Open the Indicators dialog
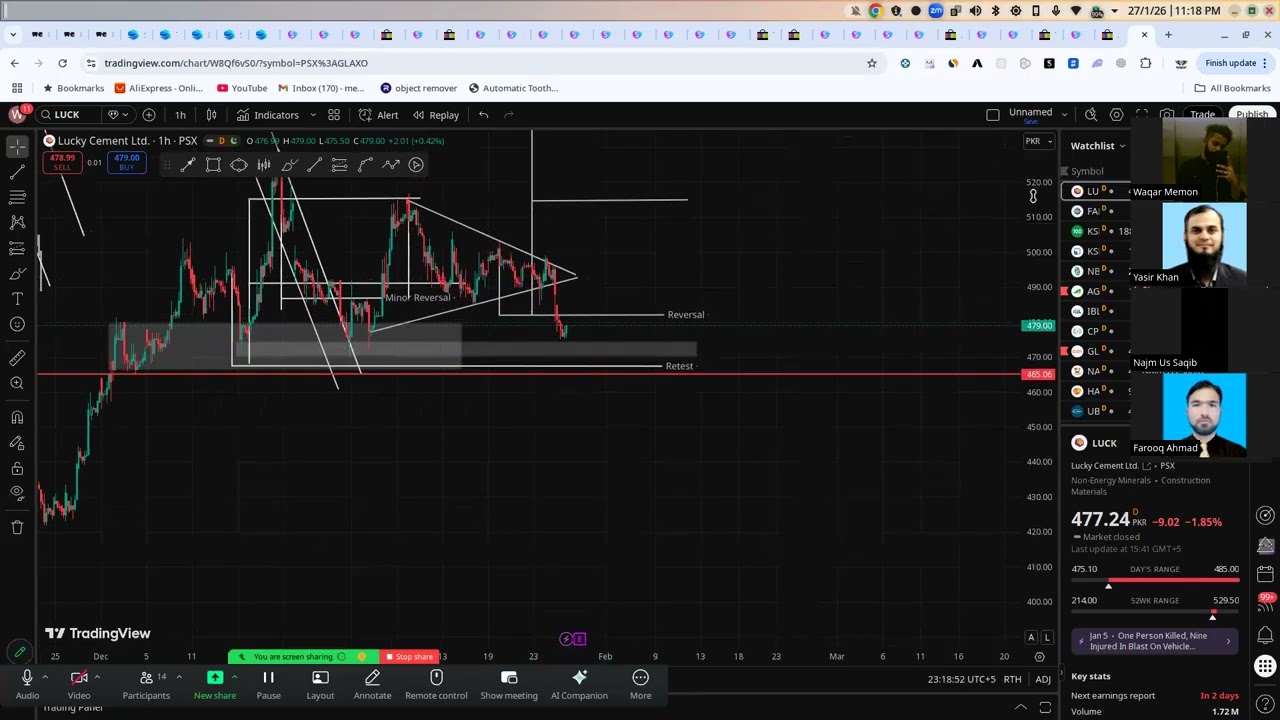 (x=267, y=115)
